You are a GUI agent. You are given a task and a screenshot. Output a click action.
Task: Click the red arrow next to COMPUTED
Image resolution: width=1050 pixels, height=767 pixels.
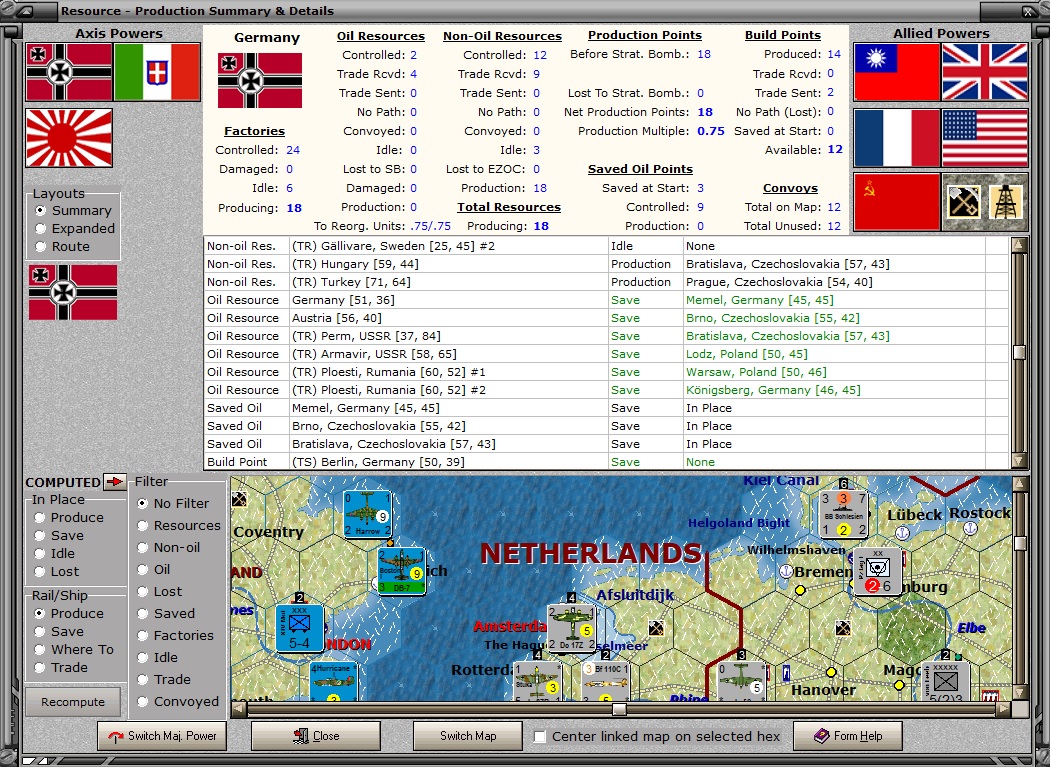(x=115, y=482)
